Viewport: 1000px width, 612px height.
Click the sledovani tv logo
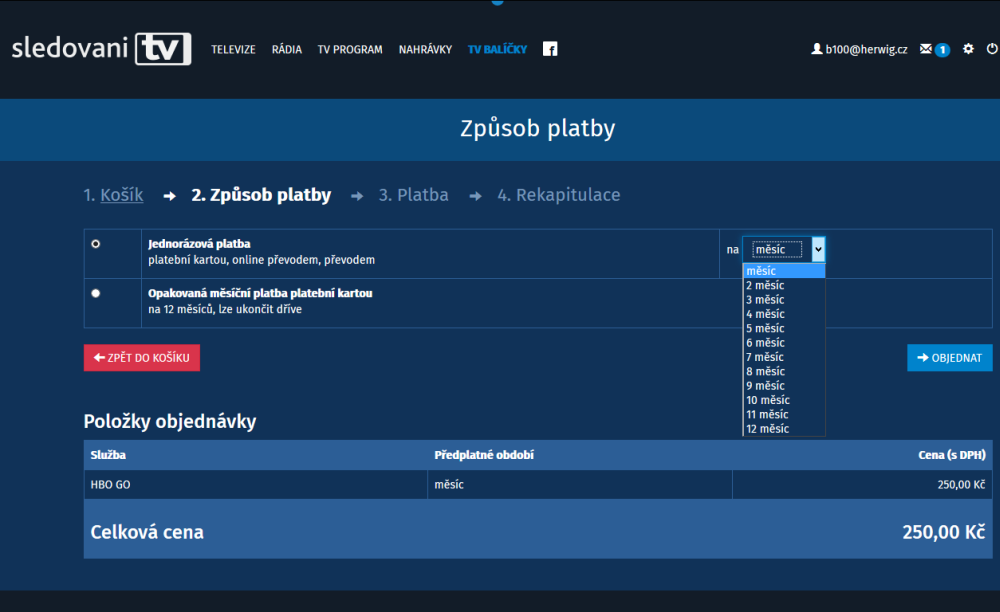click(100, 48)
